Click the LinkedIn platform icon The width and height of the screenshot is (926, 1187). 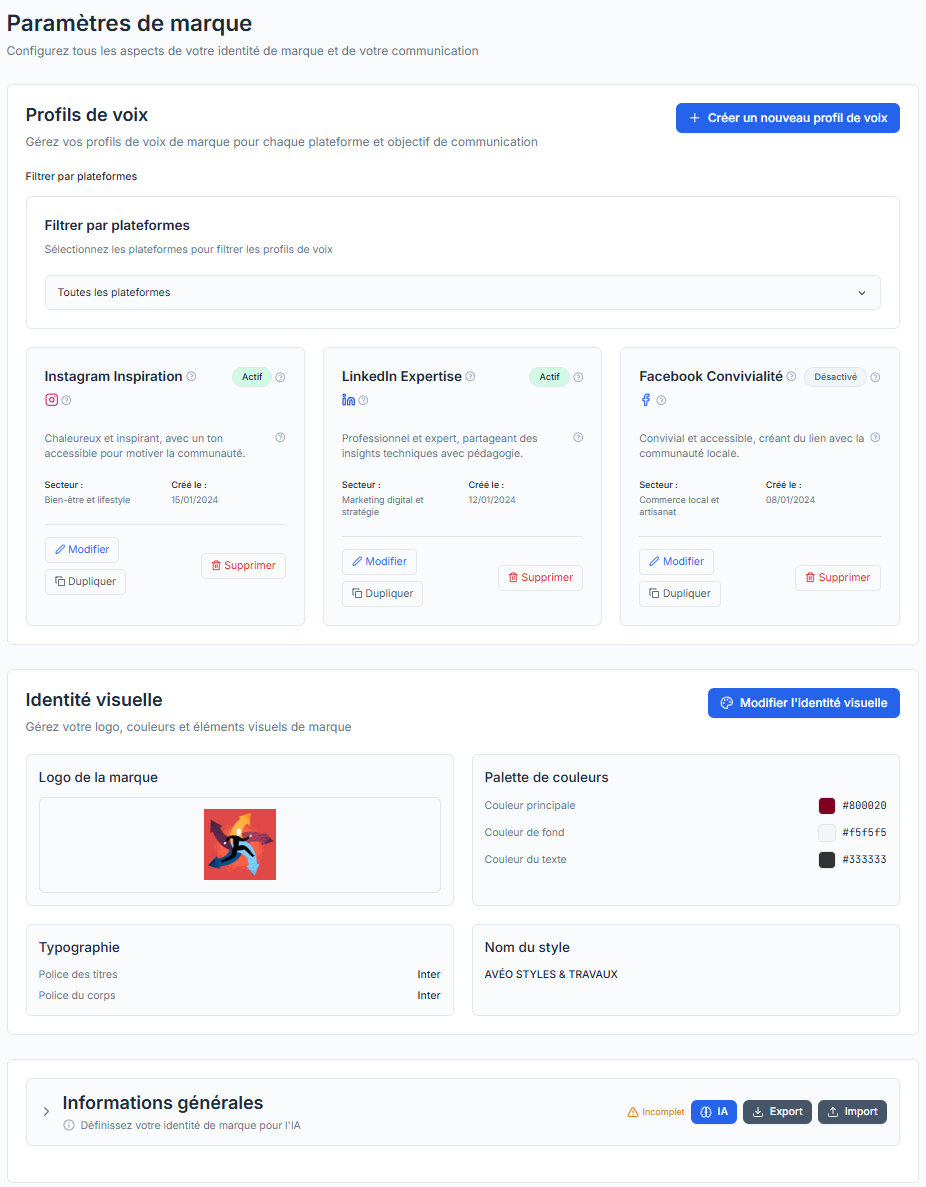coord(348,400)
